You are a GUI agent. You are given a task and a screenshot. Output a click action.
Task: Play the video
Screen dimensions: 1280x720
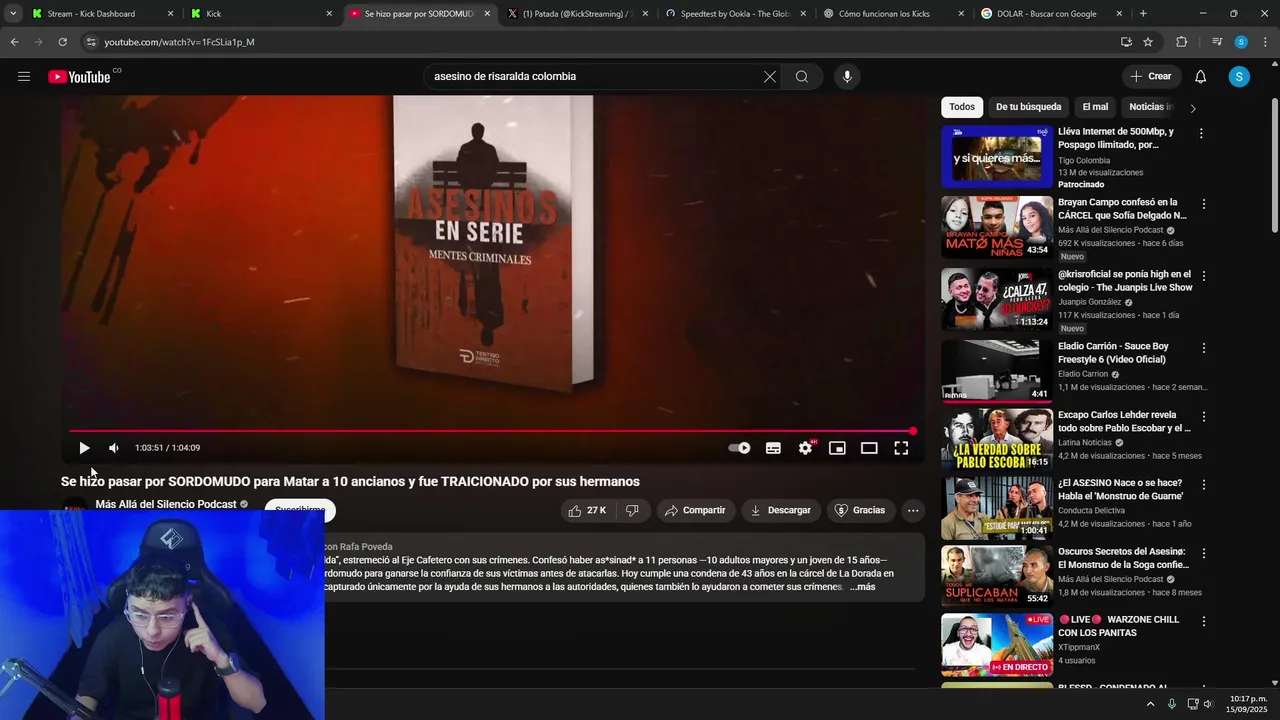pos(84,448)
